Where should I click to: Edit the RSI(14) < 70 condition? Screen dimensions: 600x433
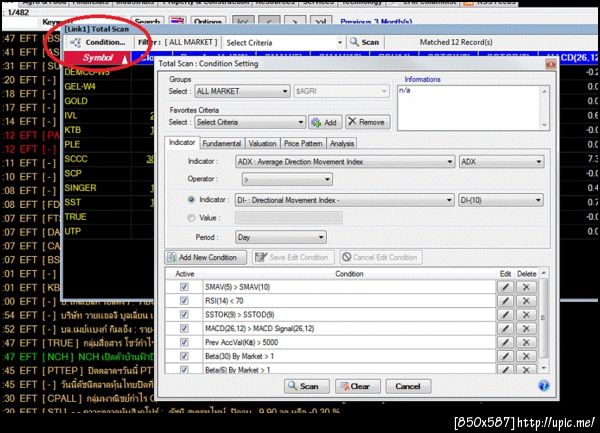point(505,301)
